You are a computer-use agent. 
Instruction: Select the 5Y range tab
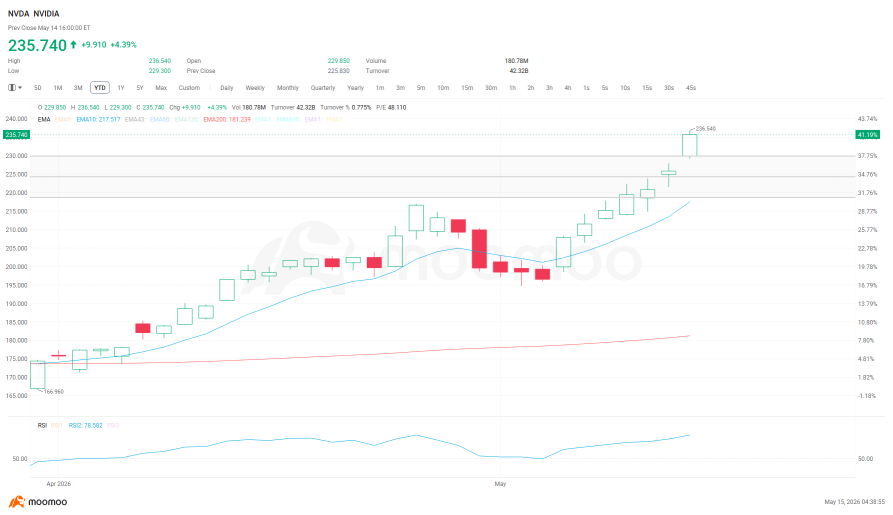pos(140,88)
